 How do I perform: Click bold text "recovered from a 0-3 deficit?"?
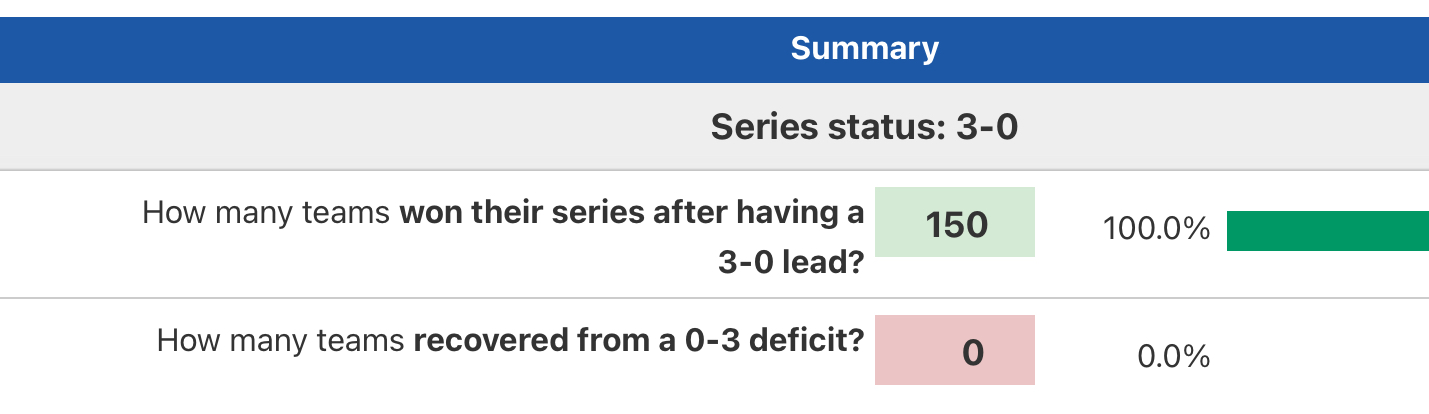point(638,341)
